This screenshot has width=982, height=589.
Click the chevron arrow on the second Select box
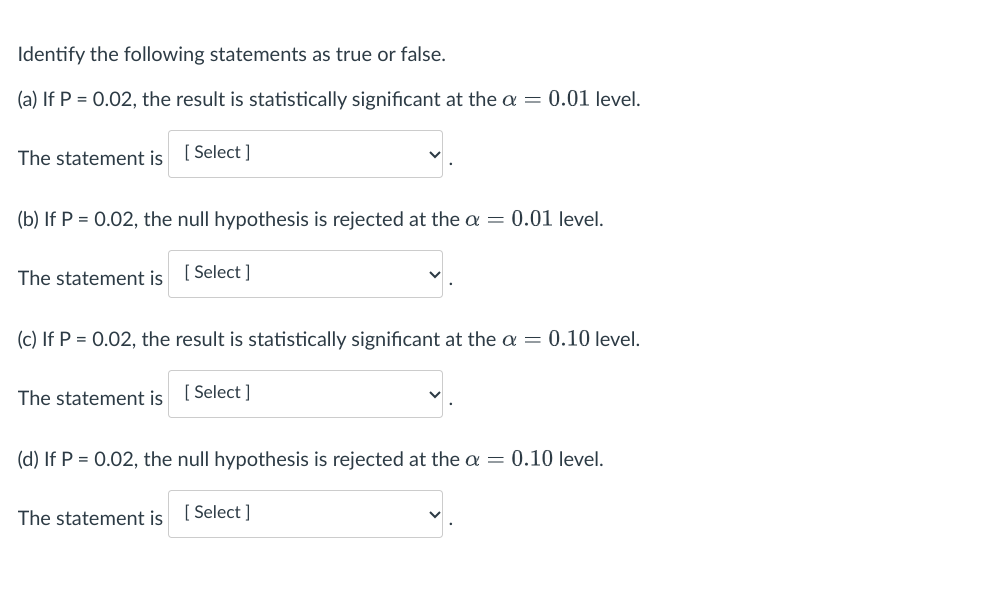click(x=432, y=273)
